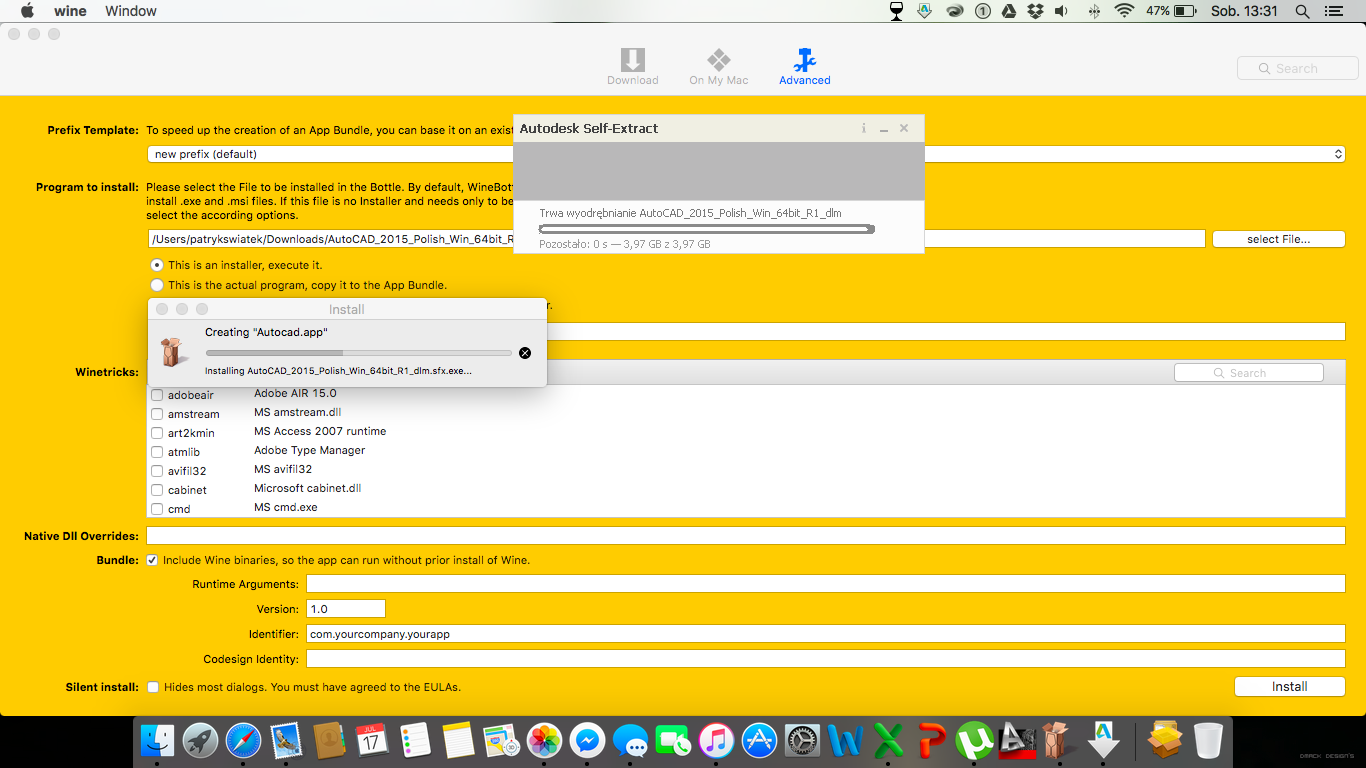Open Messenger from the Dock
Screen dimensions: 1366x768
tap(587, 740)
